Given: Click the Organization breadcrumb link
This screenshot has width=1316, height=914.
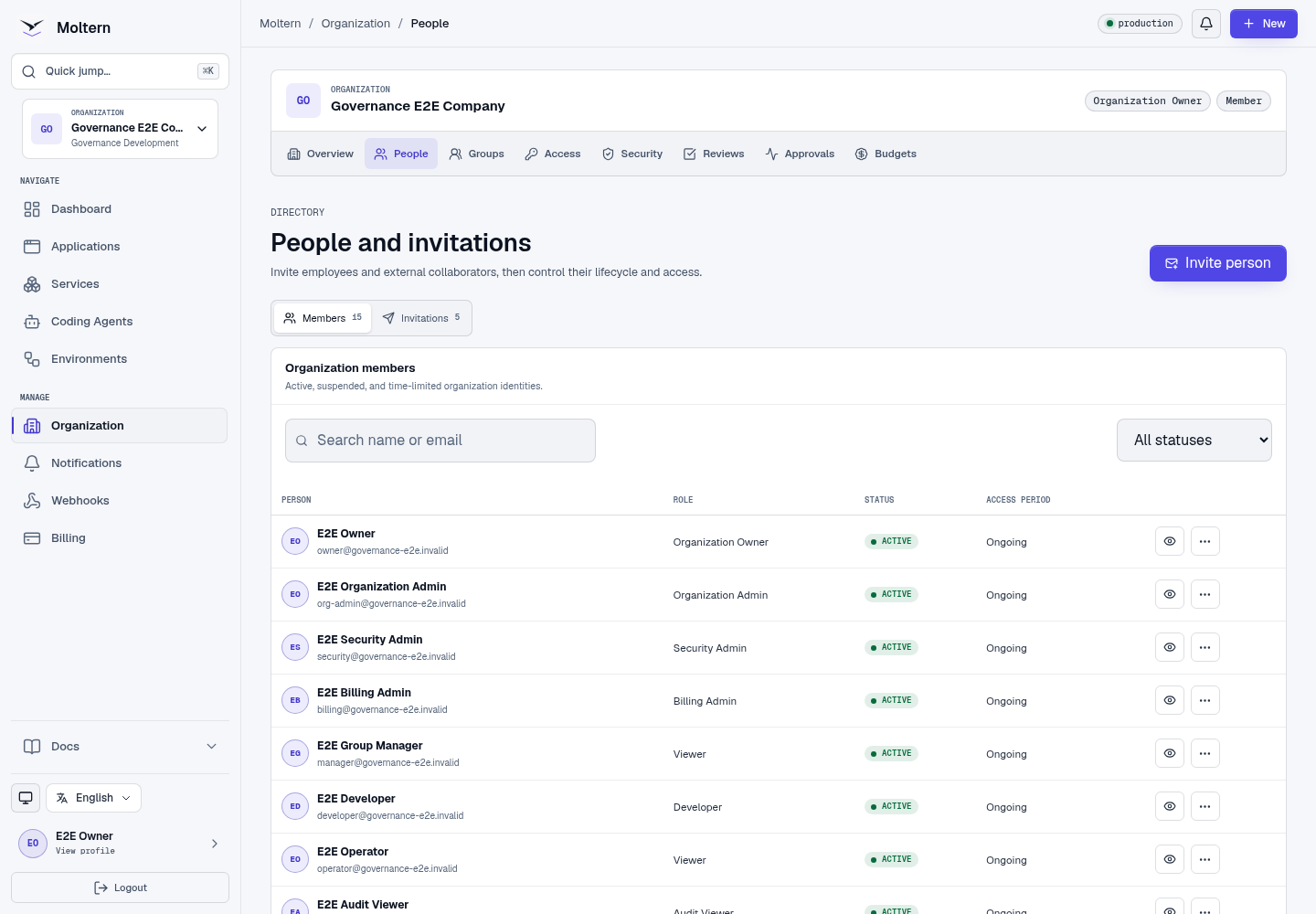Looking at the screenshot, I should pyautogui.click(x=356, y=24).
